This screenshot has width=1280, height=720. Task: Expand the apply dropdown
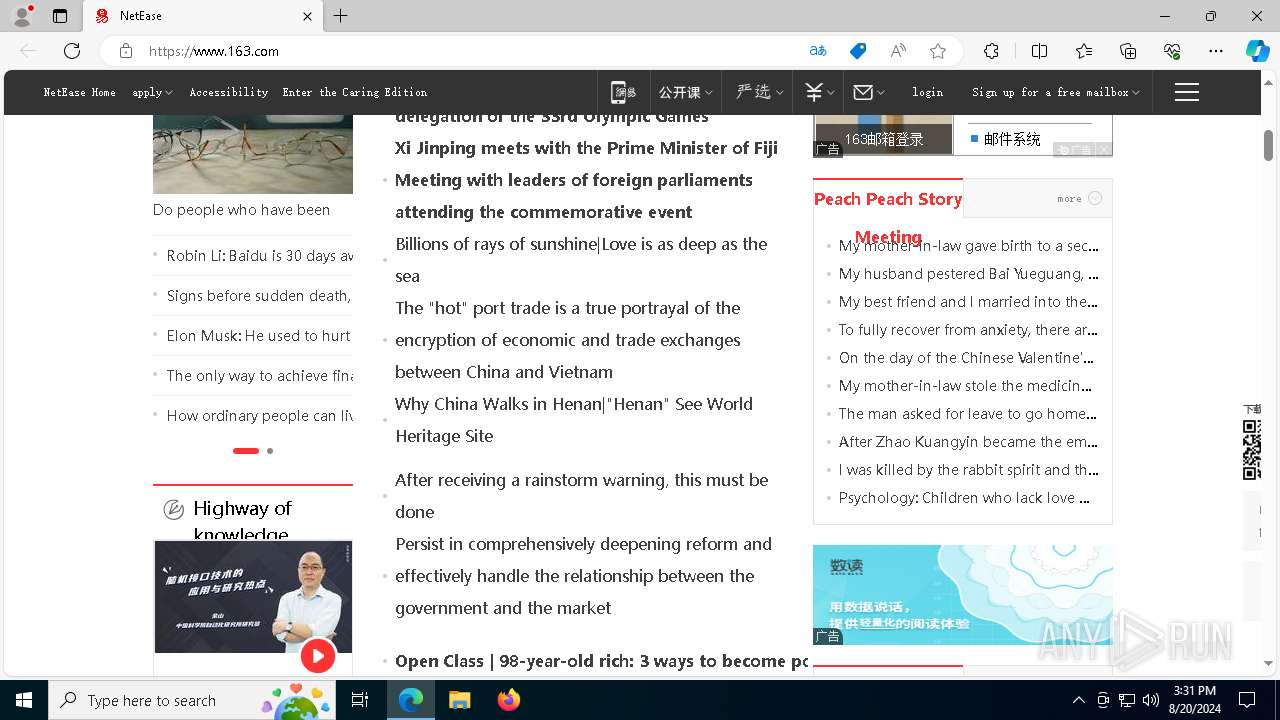coord(152,92)
